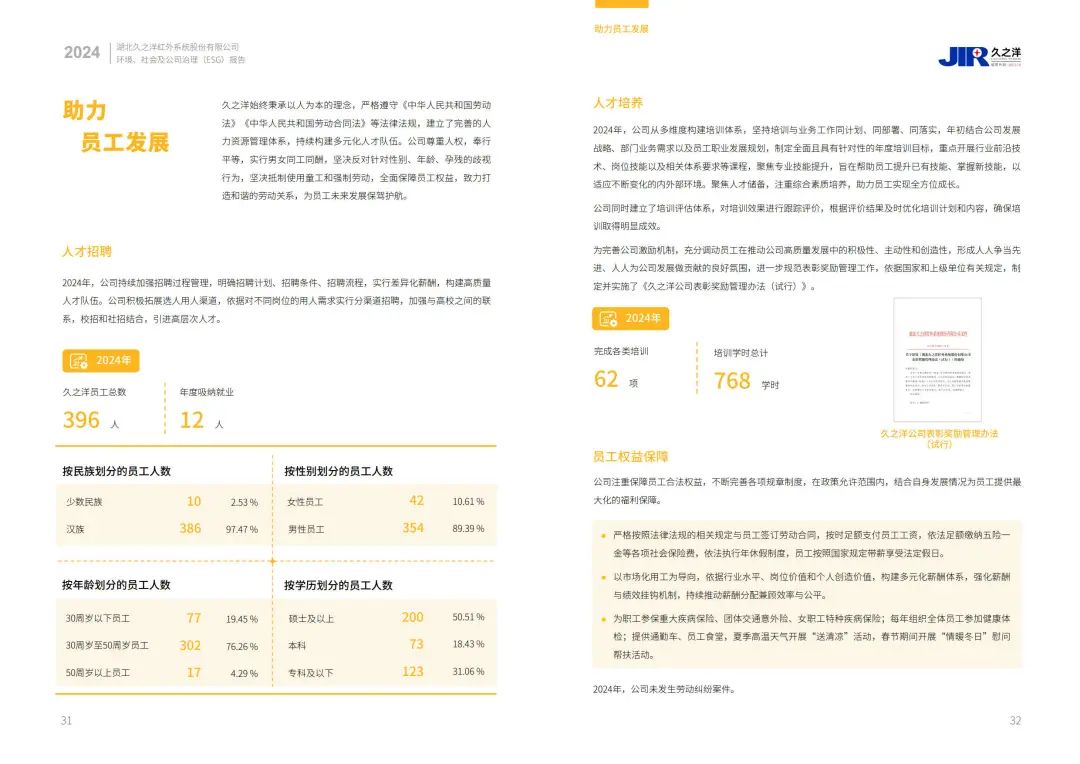Image resolution: width=1080 pixels, height=764 pixels.
Task: Click the heading 助力员工发展
Action: (116, 126)
